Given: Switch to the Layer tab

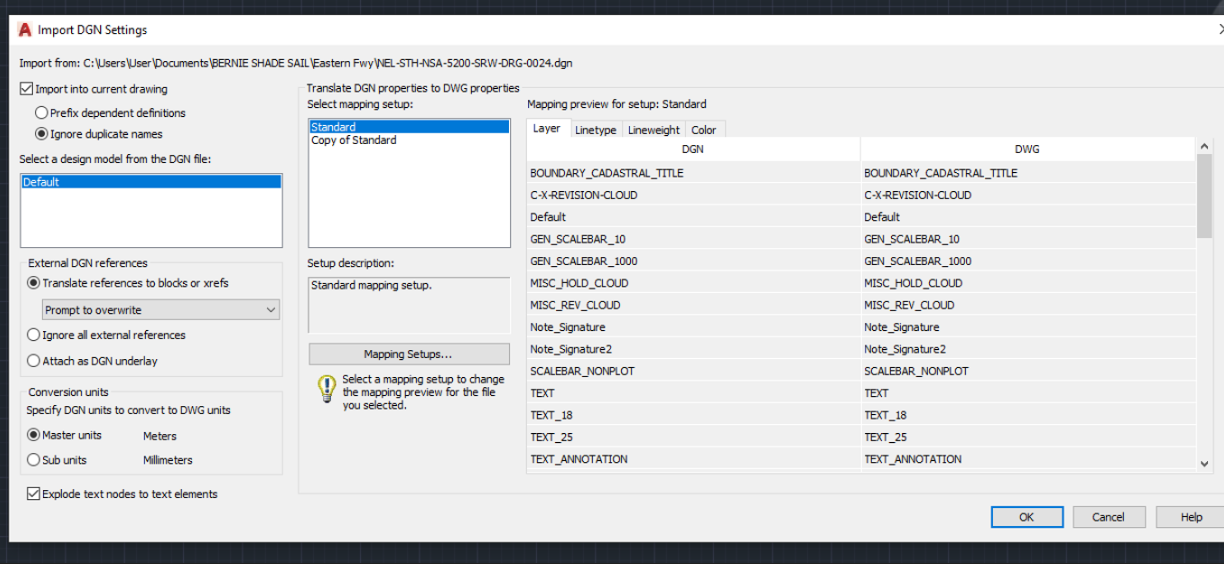Looking at the screenshot, I should [x=547, y=129].
